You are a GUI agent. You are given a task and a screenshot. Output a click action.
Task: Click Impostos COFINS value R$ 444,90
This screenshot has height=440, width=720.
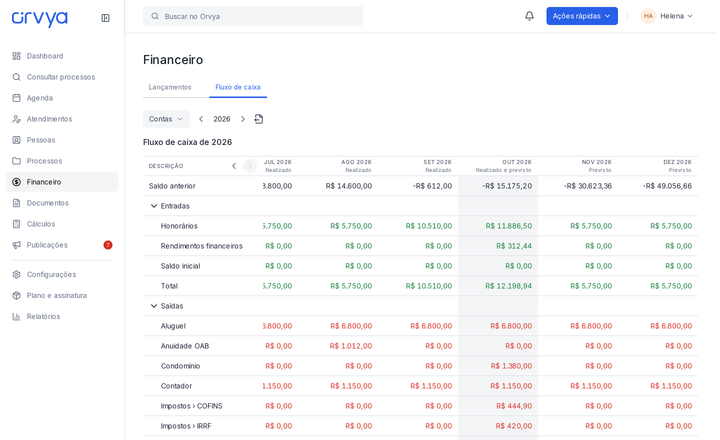tap(514, 406)
